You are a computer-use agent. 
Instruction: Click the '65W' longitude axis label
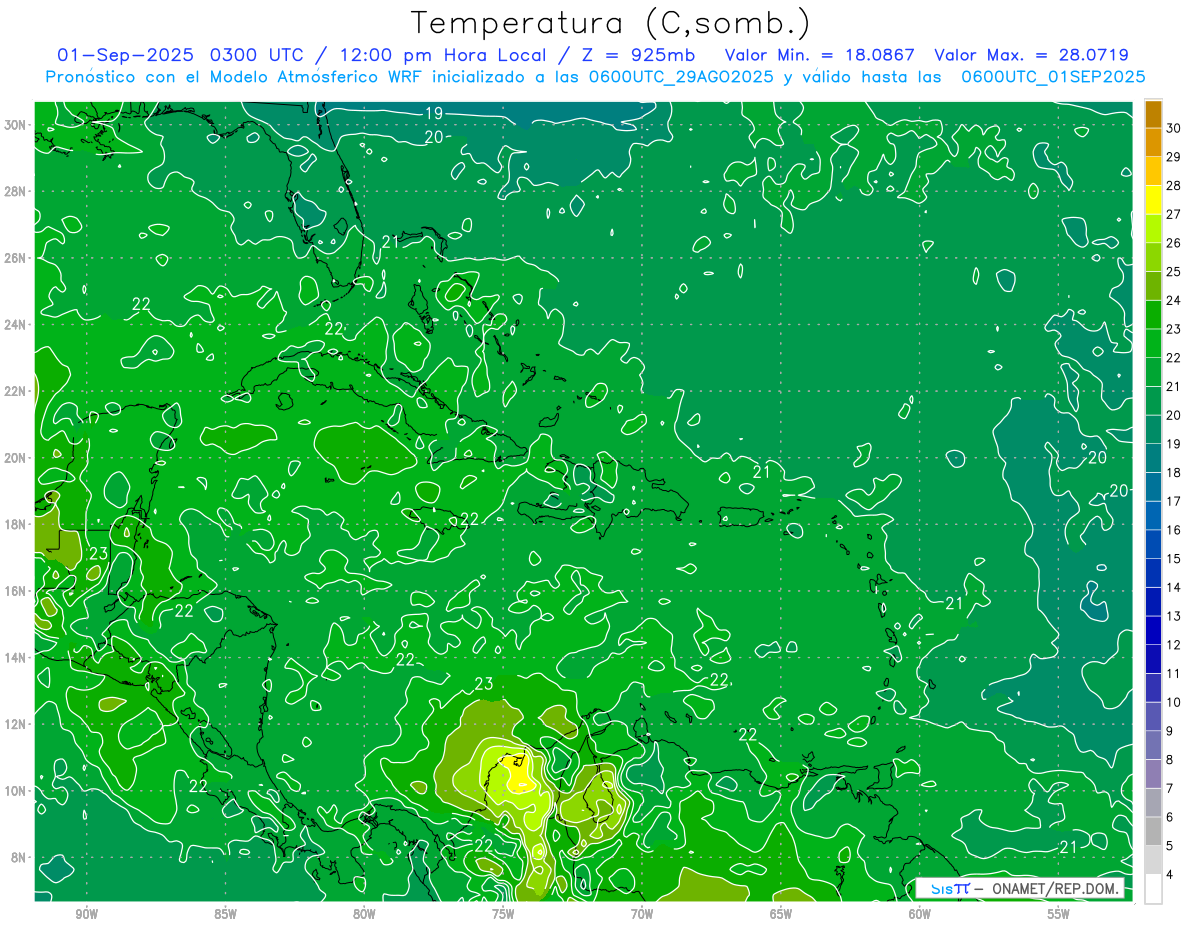pos(781,914)
